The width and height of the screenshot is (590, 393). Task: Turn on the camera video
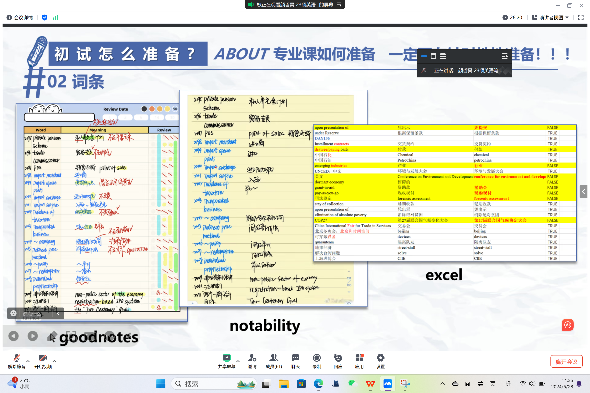pyautogui.click(x=43, y=361)
